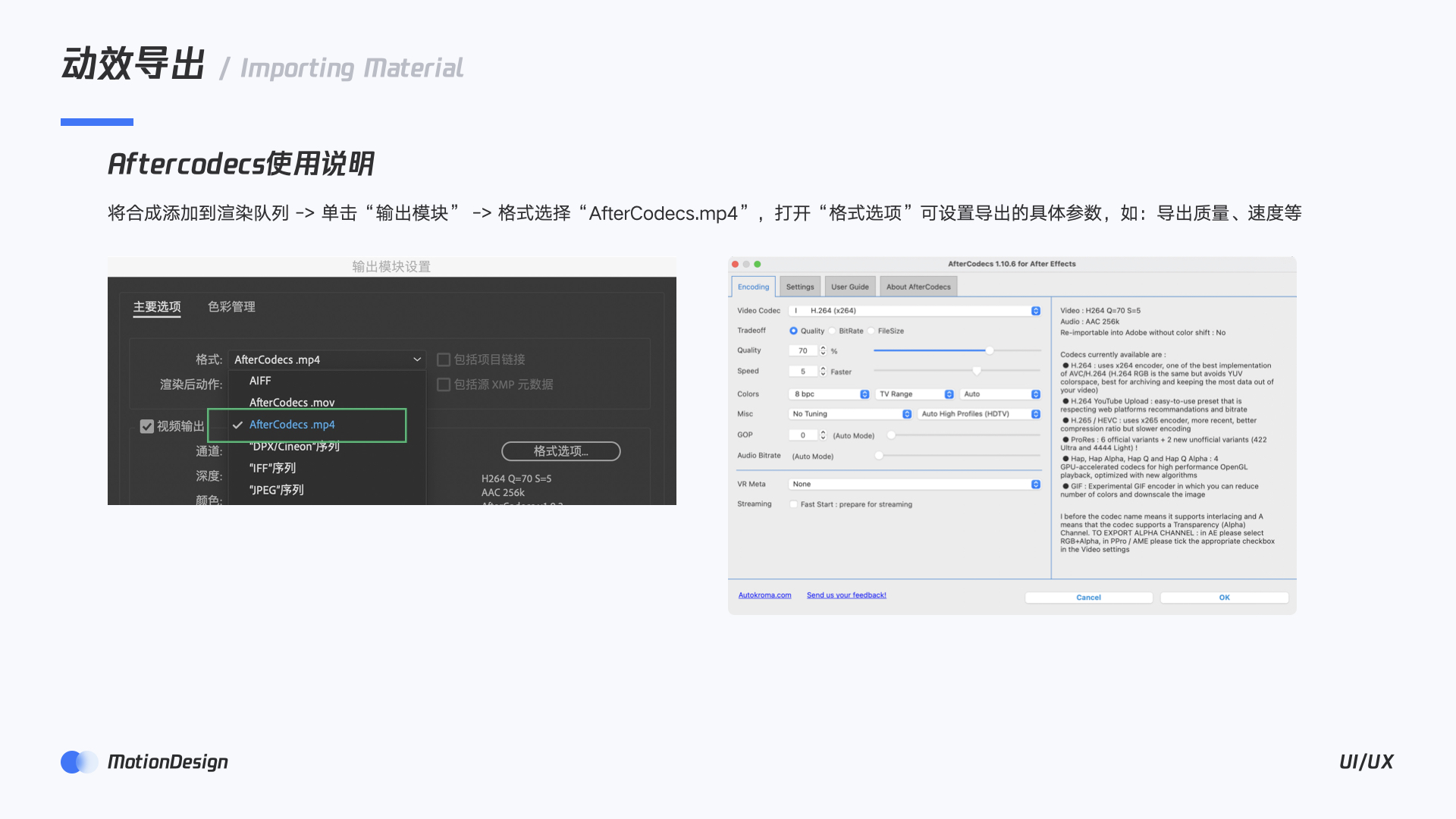The image size is (1456, 819).
Task: Select the BitRate tradeoff radio button
Action: (833, 331)
